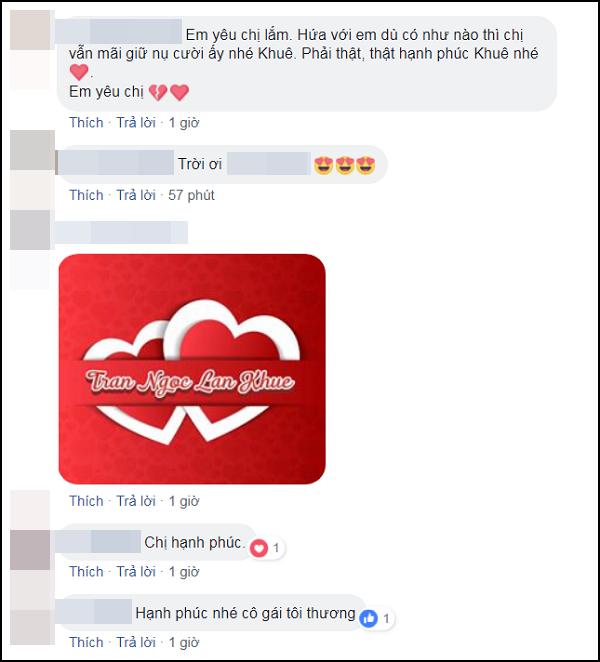
Task: Click Trả lời under the hearts image
Action: coord(136,501)
